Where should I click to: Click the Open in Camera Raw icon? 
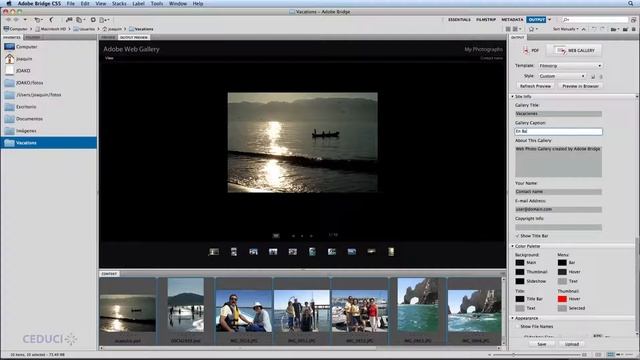click(93, 20)
